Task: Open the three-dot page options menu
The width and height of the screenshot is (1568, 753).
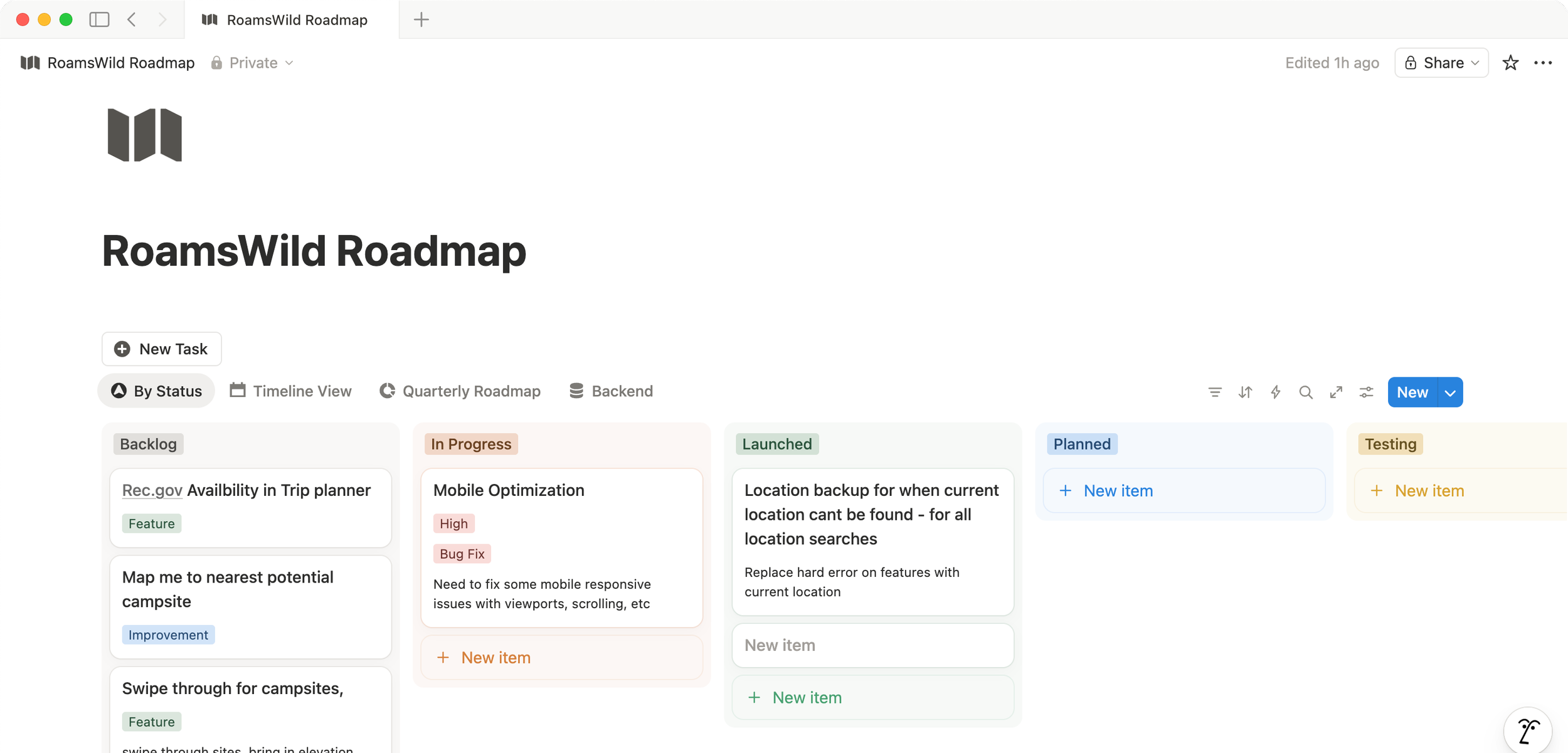Action: (1543, 63)
